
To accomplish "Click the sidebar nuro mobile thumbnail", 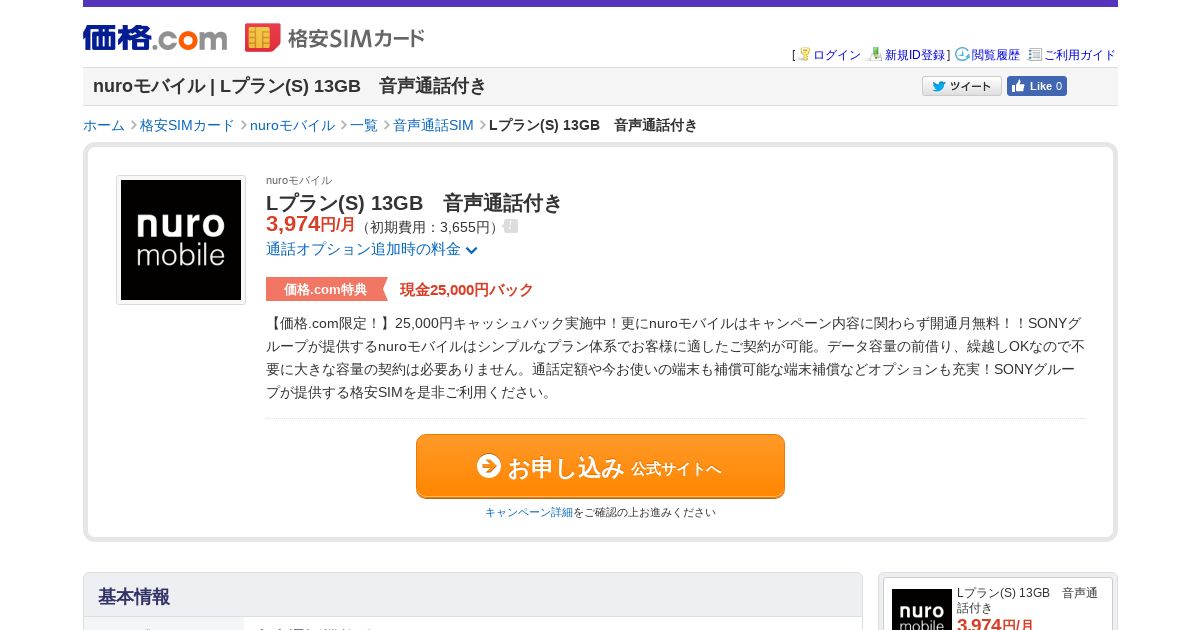I will pos(922,609).
